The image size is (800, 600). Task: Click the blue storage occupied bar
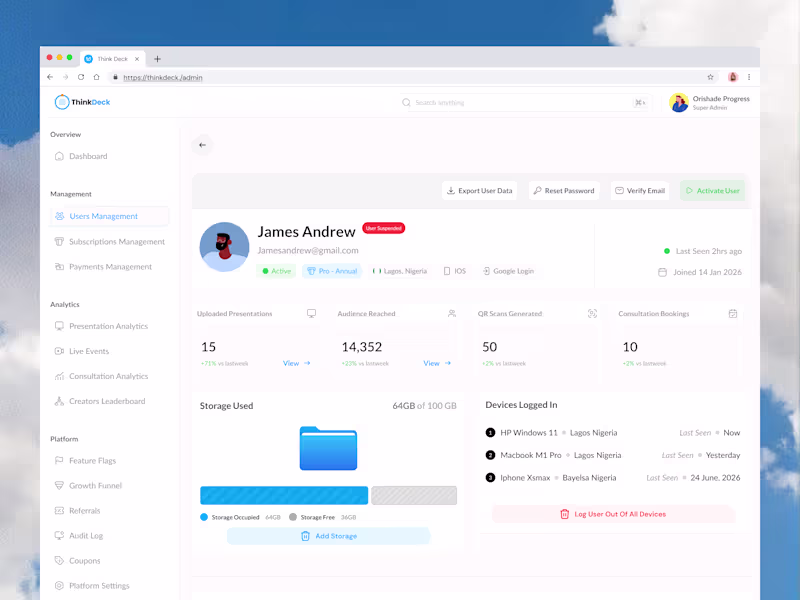(x=284, y=495)
